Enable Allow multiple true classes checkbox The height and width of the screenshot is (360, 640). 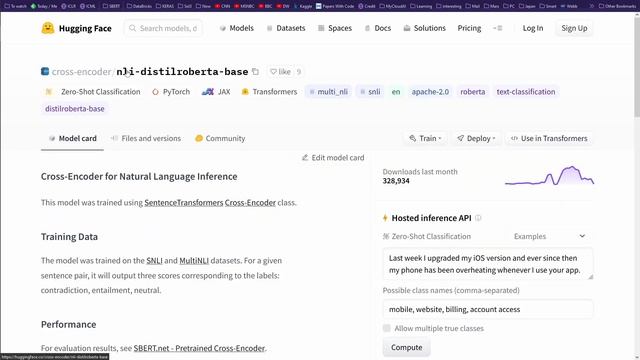coord(387,328)
